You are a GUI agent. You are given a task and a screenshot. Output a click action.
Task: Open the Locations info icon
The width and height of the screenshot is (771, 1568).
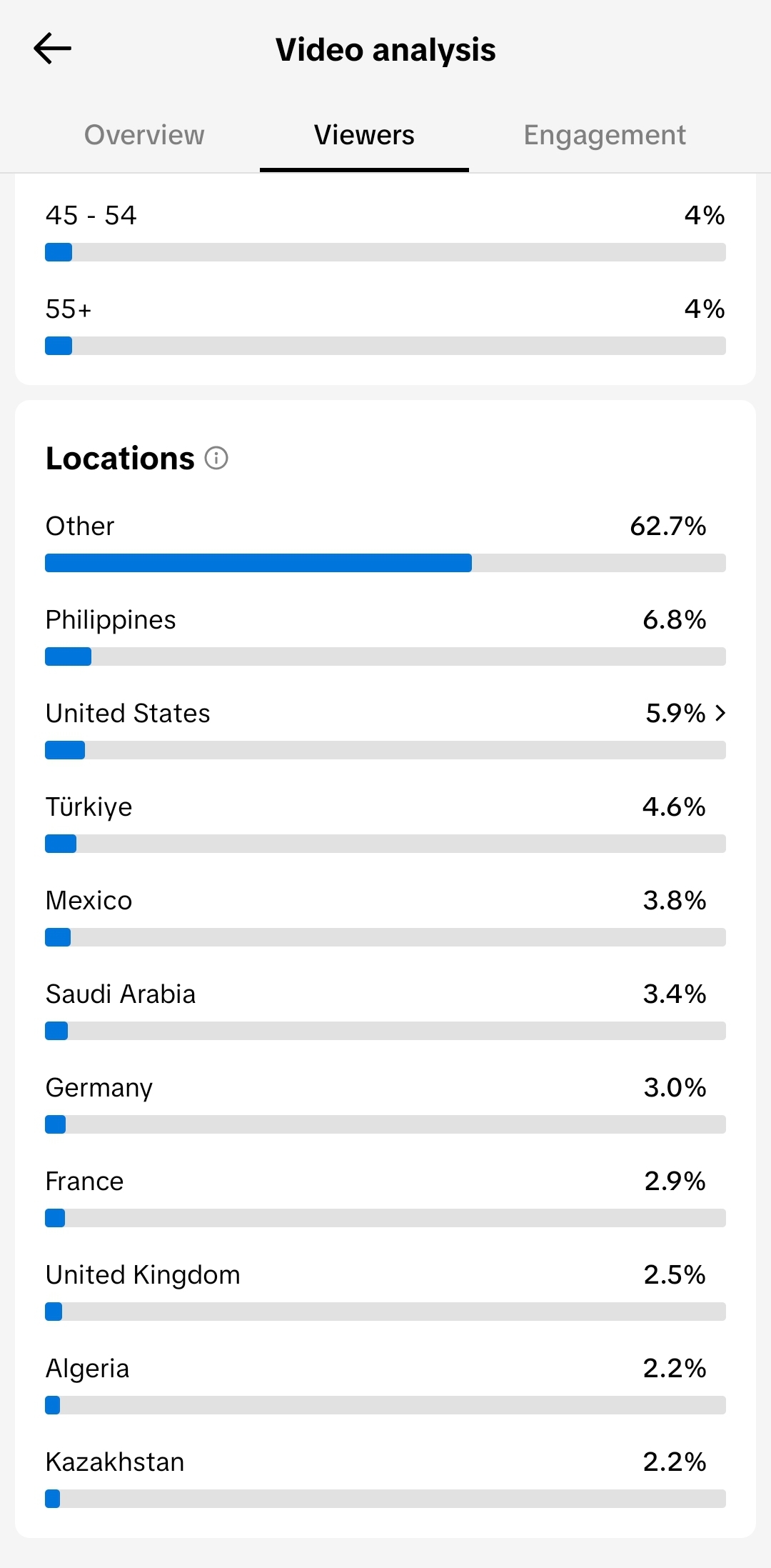[x=216, y=458]
